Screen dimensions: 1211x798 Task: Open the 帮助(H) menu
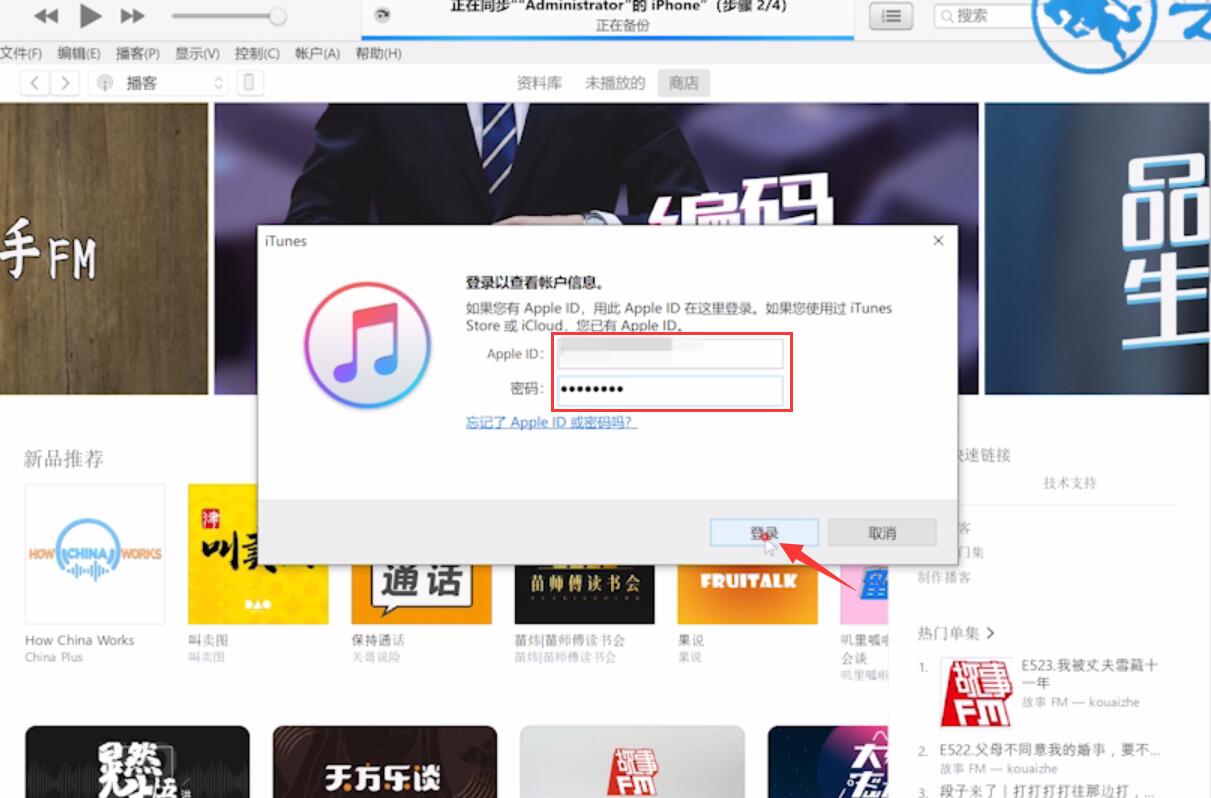[x=379, y=53]
